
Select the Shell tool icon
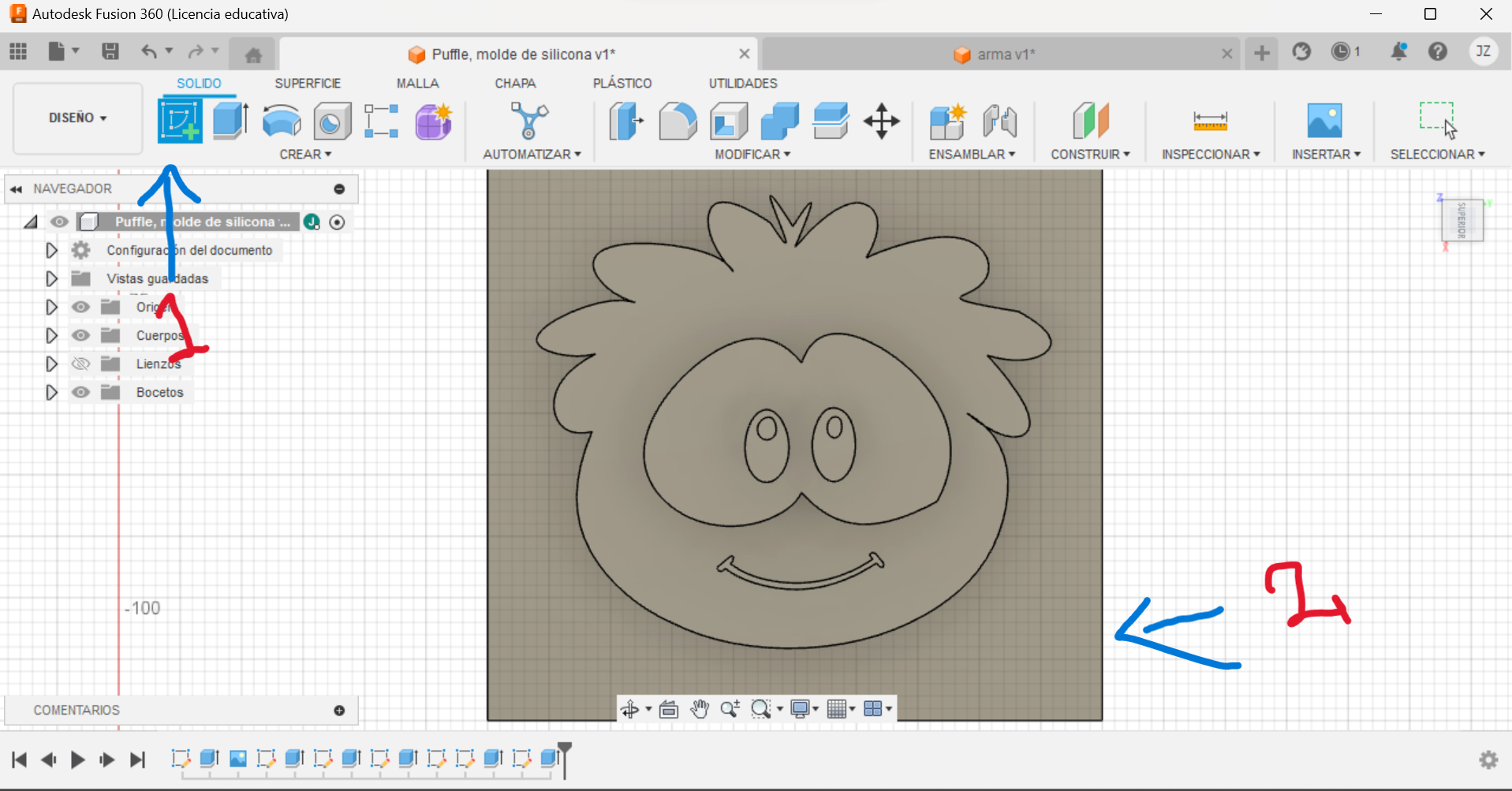point(729,121)
